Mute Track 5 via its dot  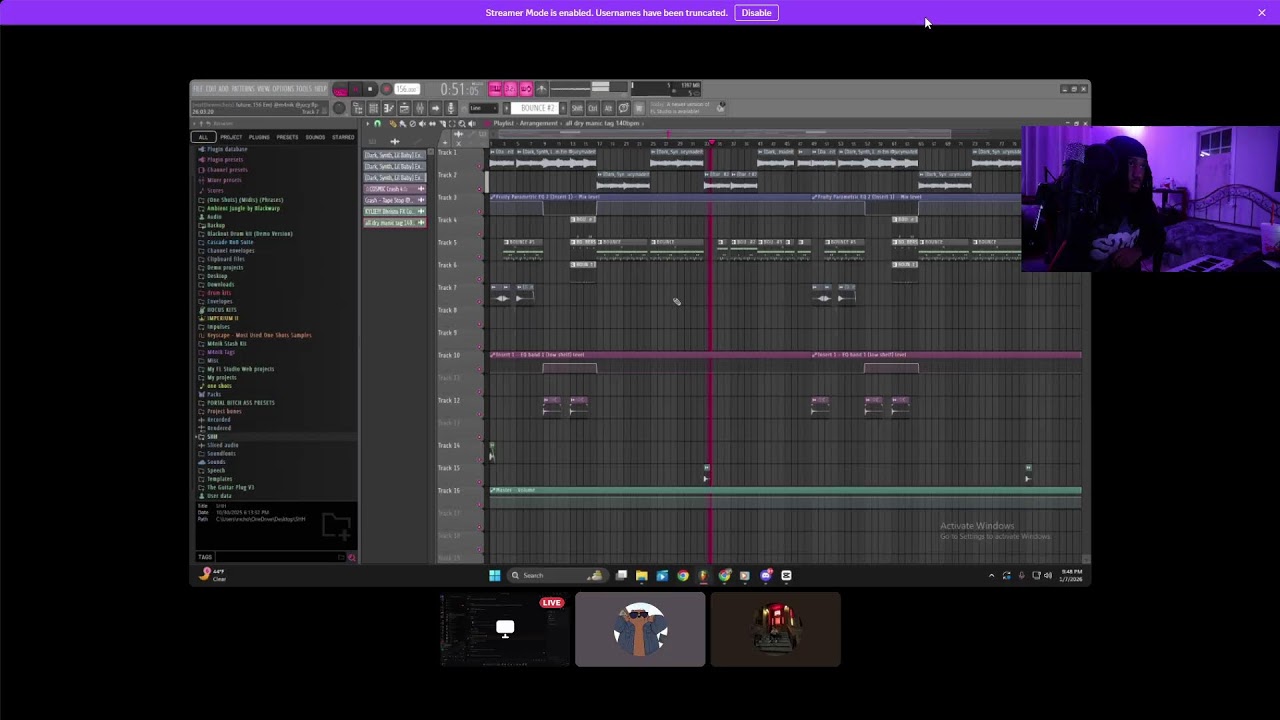[x=479, y=257]
